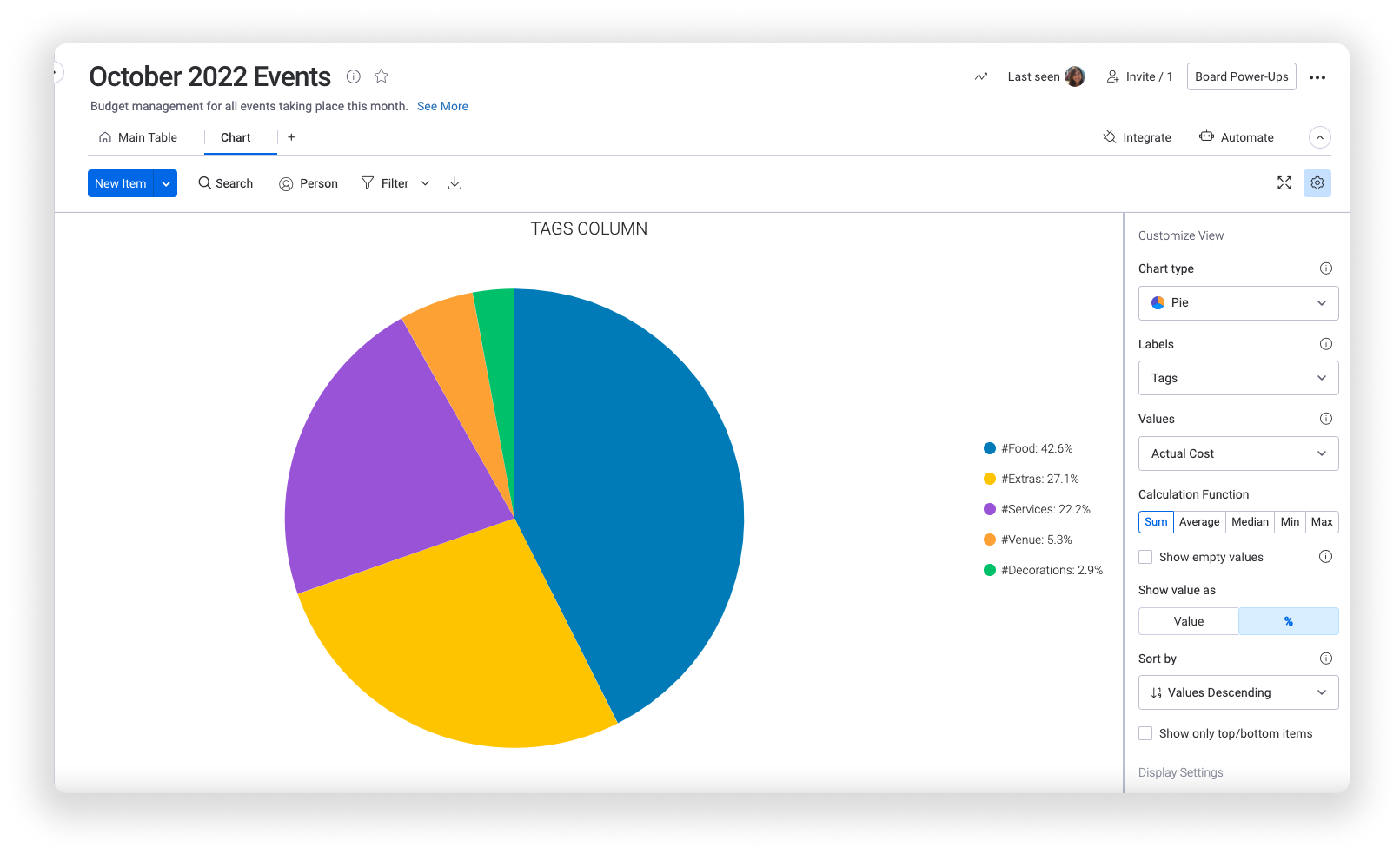This screenshot has width=1400, height=854.
Task: Open the three-dot board options menu
Action: (x=1317, y=77)
